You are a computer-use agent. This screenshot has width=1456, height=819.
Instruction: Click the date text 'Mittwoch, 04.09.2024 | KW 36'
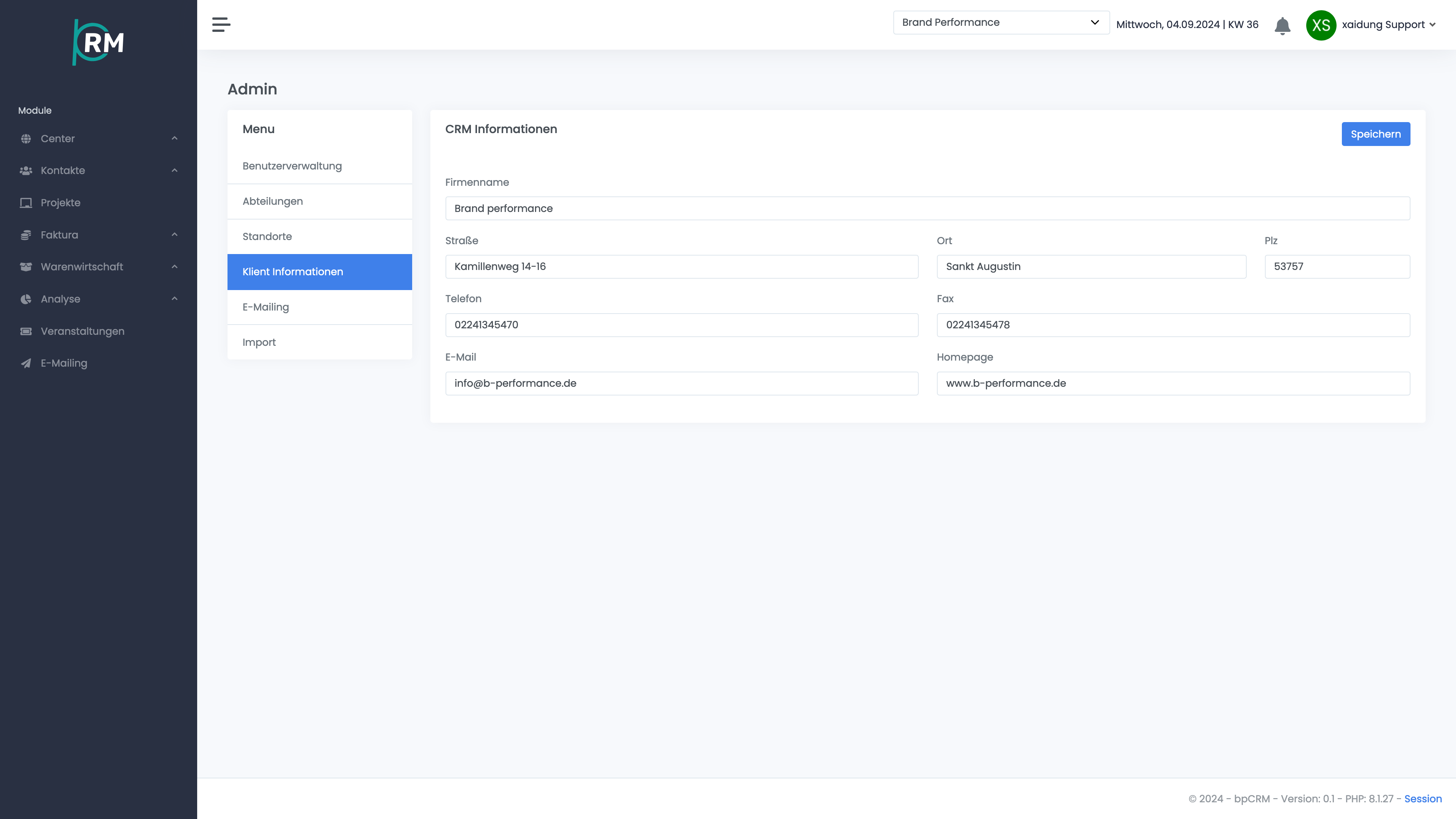point(1187,25)
